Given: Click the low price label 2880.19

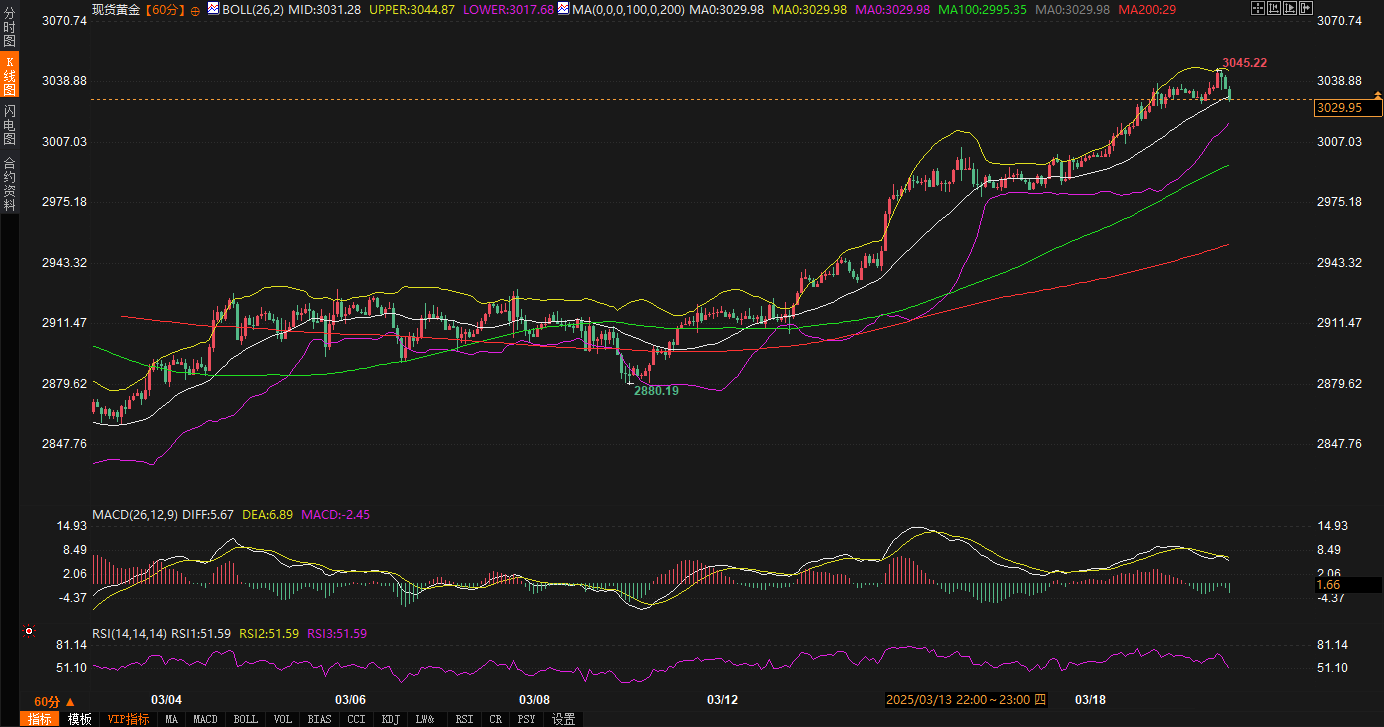Looking at the screenshot, I should pyautogui.click(x=656, y=390).
